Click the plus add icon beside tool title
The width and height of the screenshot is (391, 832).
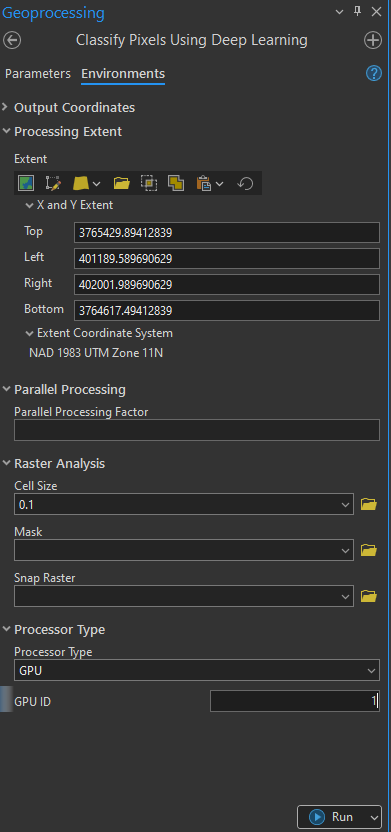373,40
